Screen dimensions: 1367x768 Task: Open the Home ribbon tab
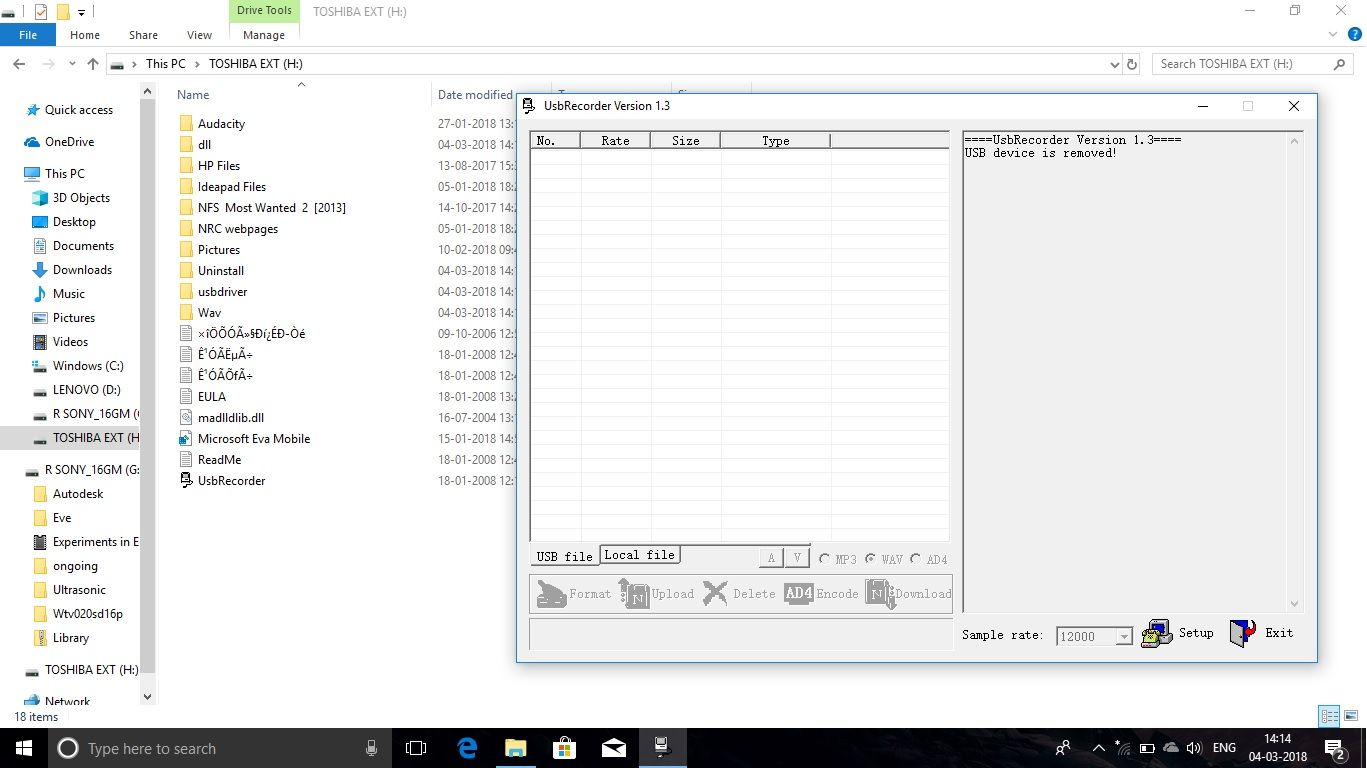click(85, 35)
